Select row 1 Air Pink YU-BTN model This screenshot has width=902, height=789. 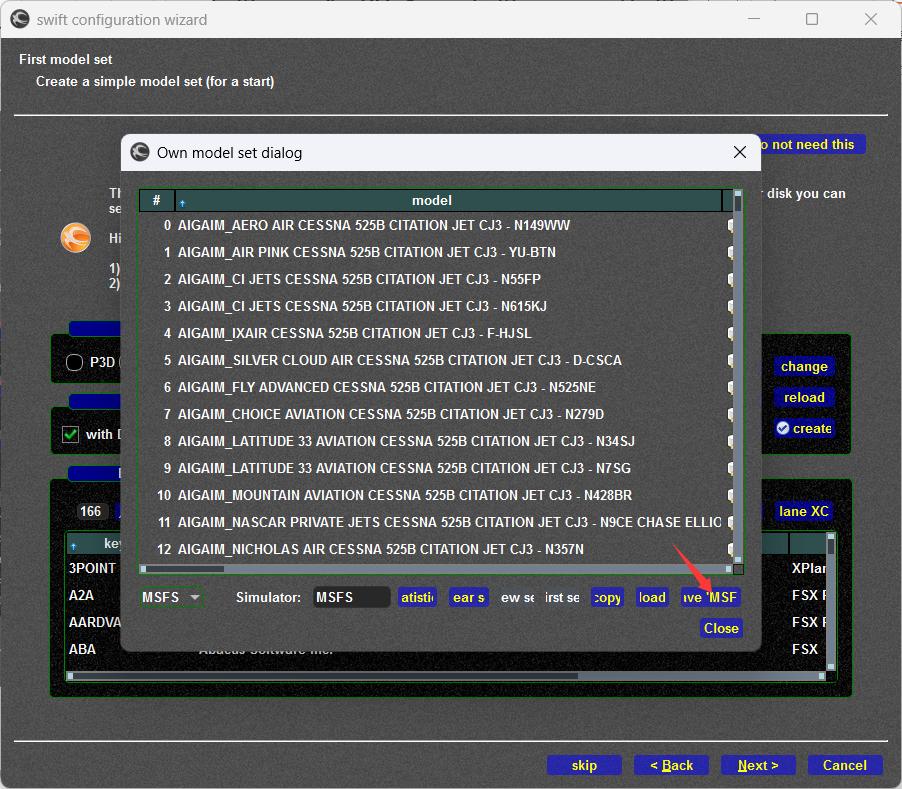point(435,252)
